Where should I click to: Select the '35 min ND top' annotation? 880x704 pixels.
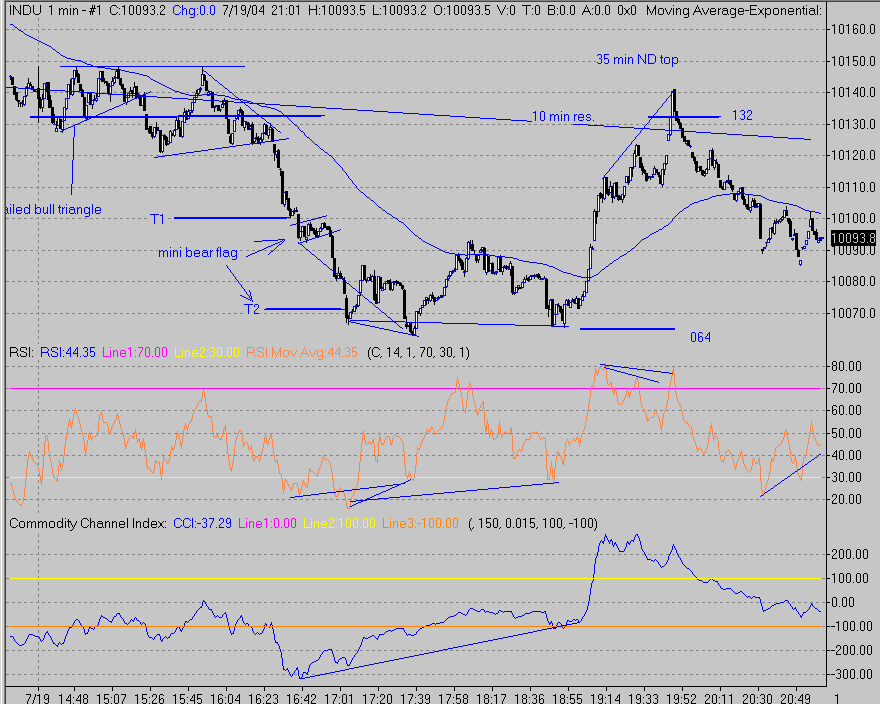pos(637,60)
